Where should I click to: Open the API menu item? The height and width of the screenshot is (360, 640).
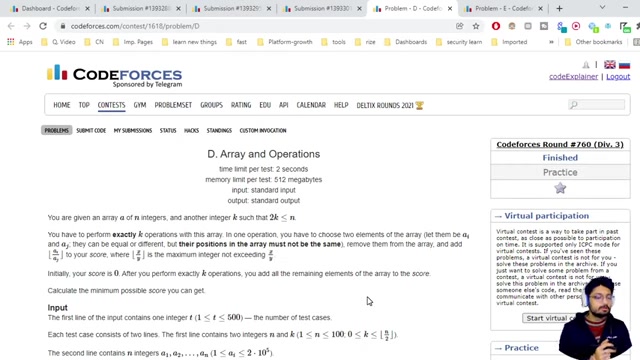[284, 105]
